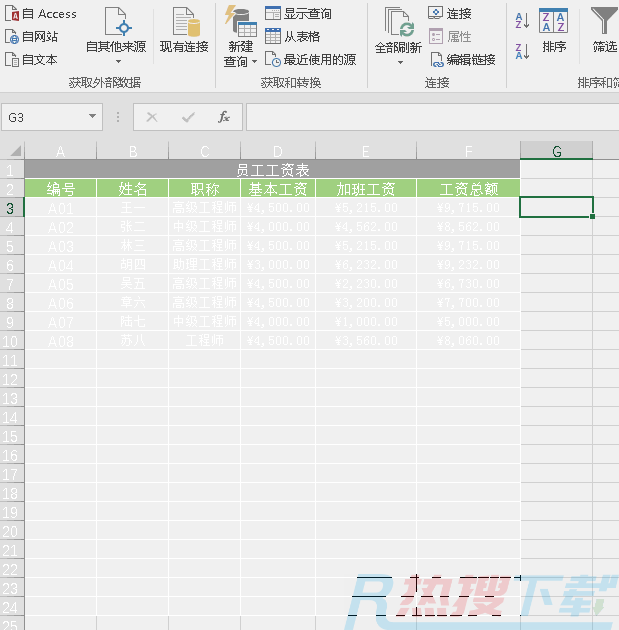The height and width of the screenshot is (630, 619).
Task: Sort ascending A to Z
Action: click(x=523, y=20)
